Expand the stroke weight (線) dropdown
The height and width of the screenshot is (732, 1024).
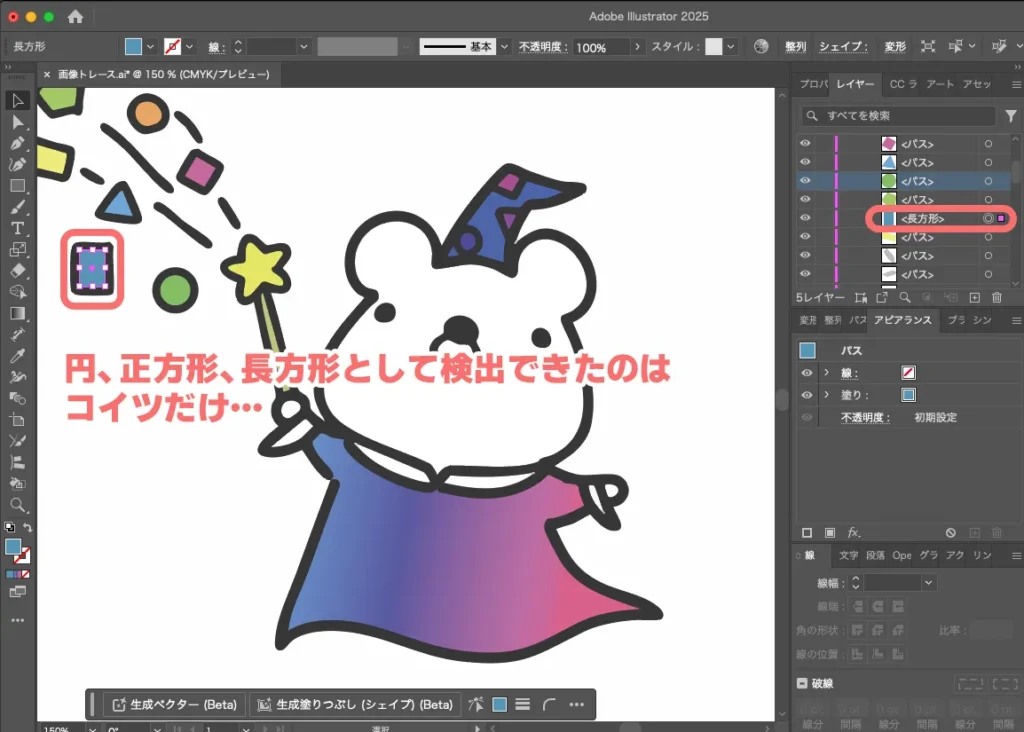point(303,46)
